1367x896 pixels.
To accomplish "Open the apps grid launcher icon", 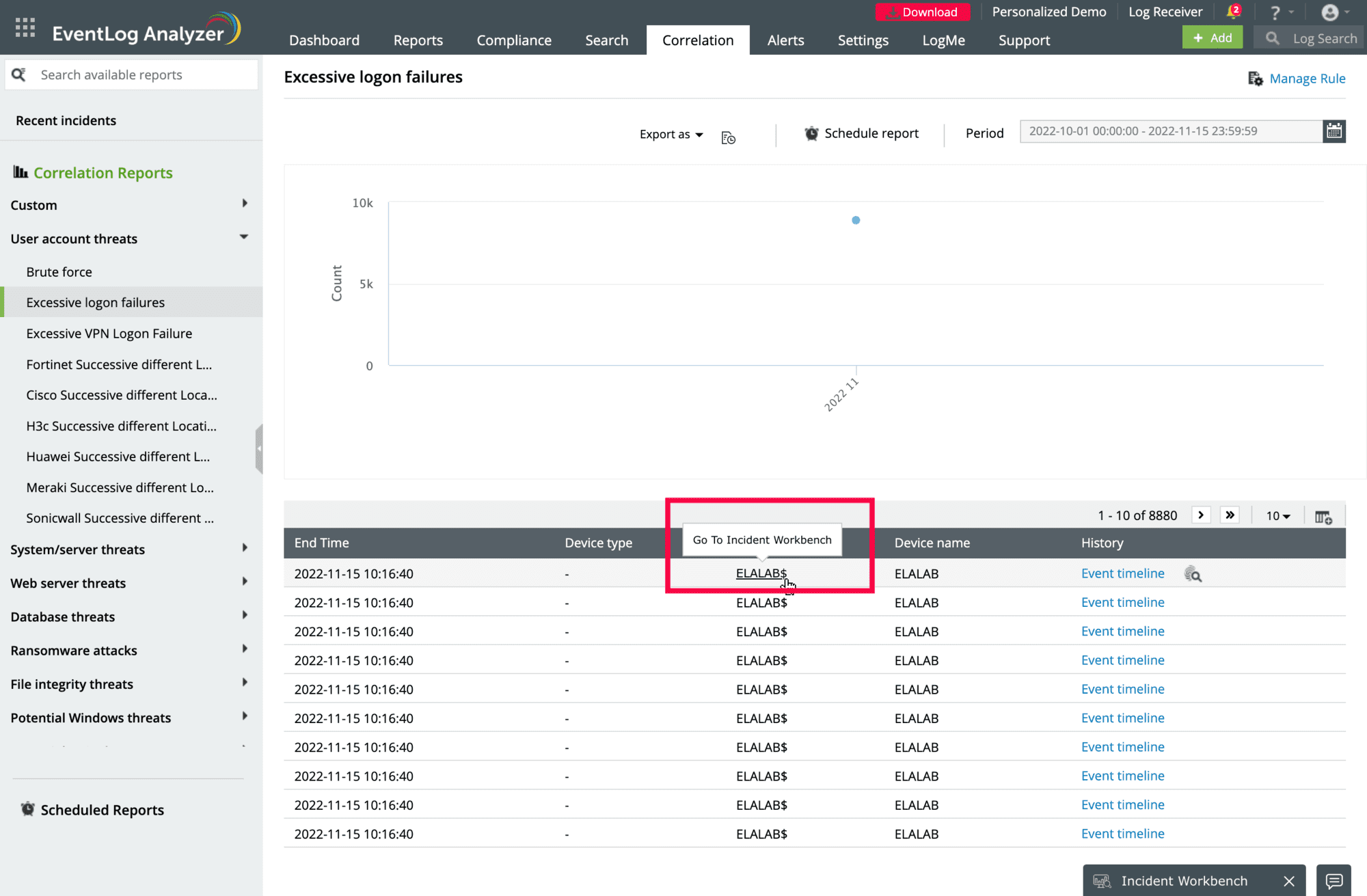I will click(25, 27).
